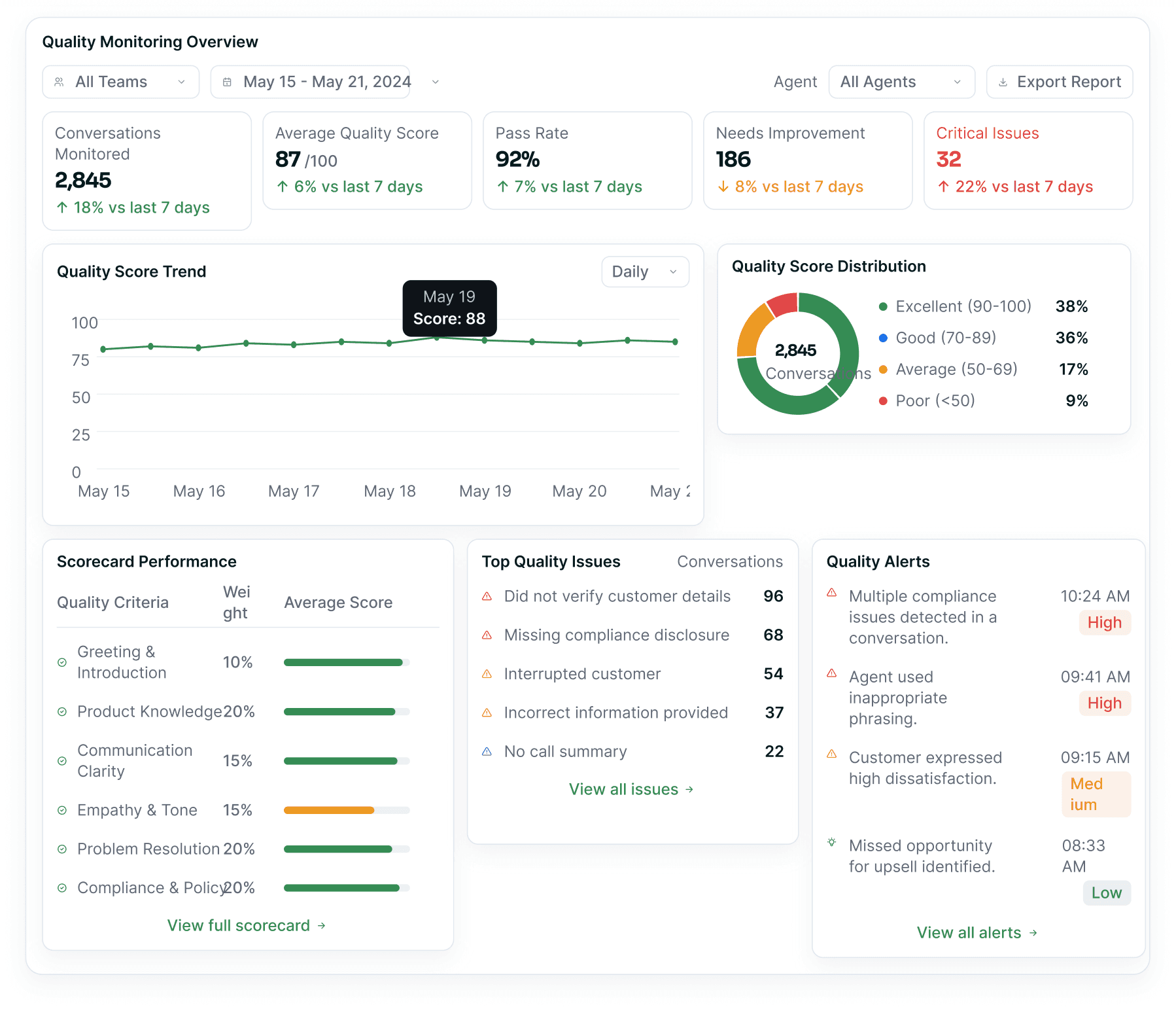Viewport: 1176px width, 1009px height.
Task: Click the Good (70-89) blue legend dot
Action: [x=883, y=338]
